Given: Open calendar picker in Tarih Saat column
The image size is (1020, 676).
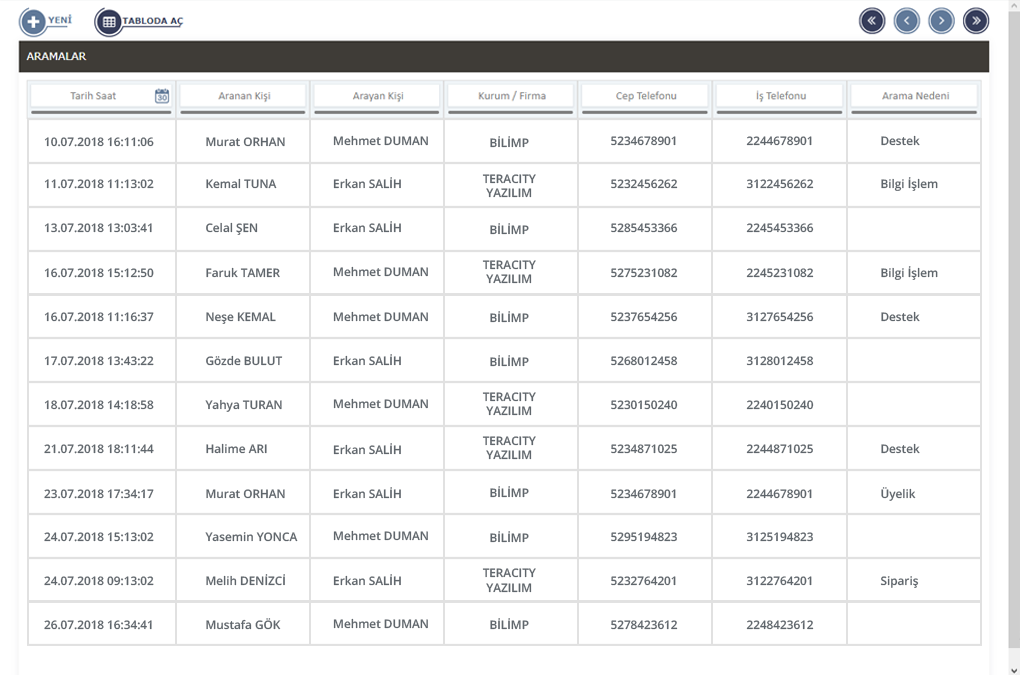Looking at the screenshot, I should 162,96.
